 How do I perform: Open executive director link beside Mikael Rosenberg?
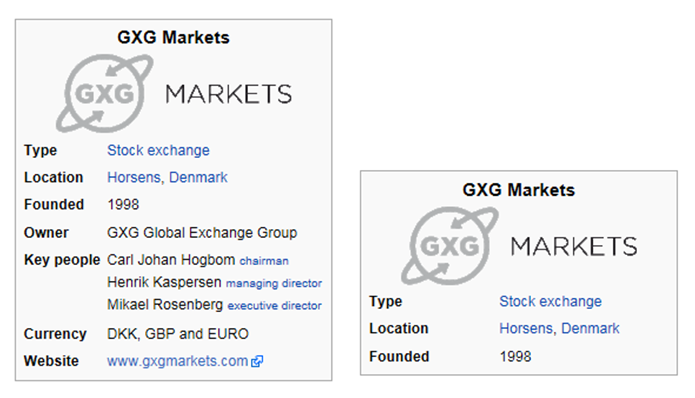coord(274,305)
